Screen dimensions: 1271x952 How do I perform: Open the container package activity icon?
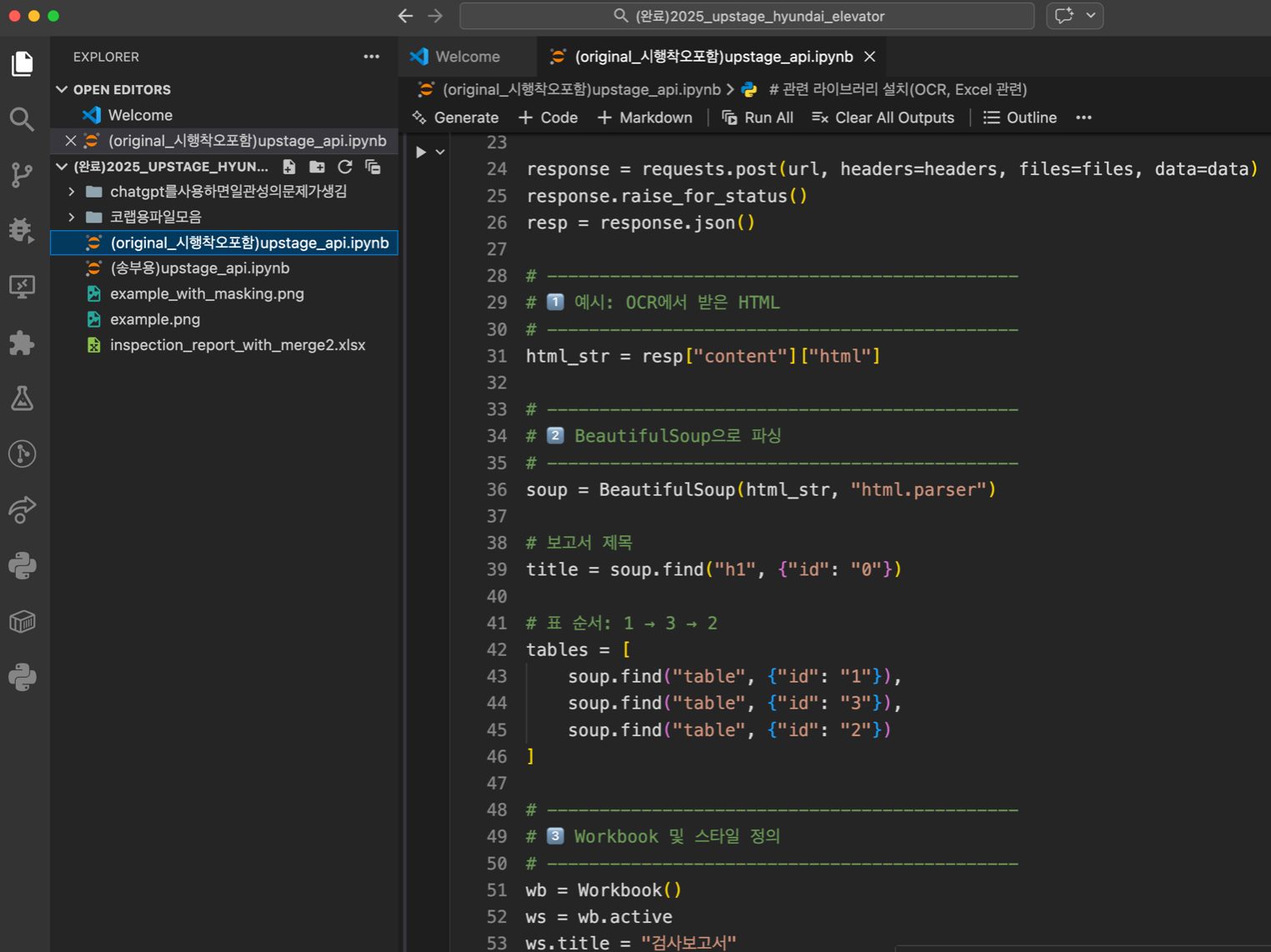tap(23, 622)
